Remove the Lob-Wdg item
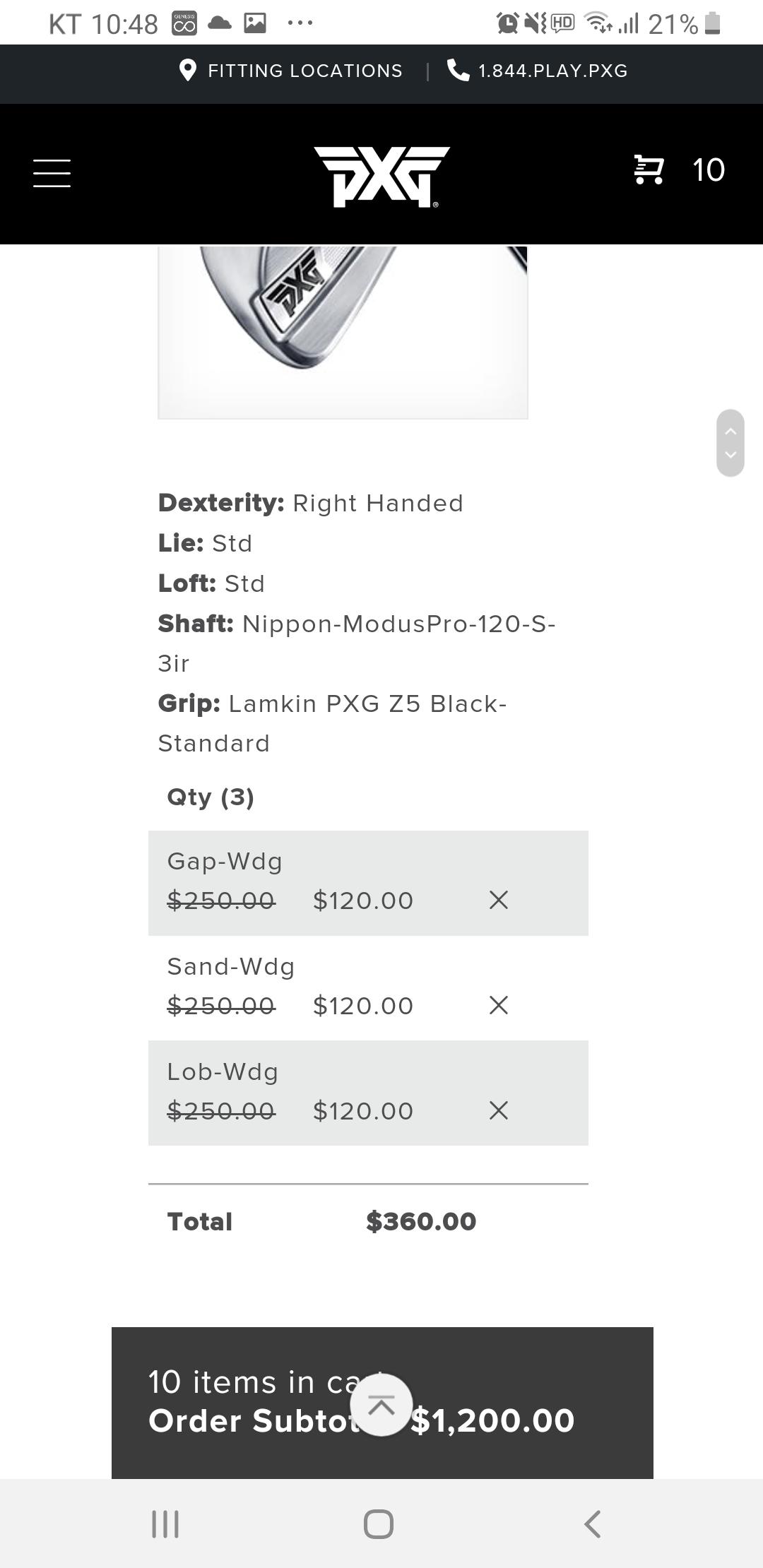This screenshot has height=1568, width=763. pos(499,1110)
